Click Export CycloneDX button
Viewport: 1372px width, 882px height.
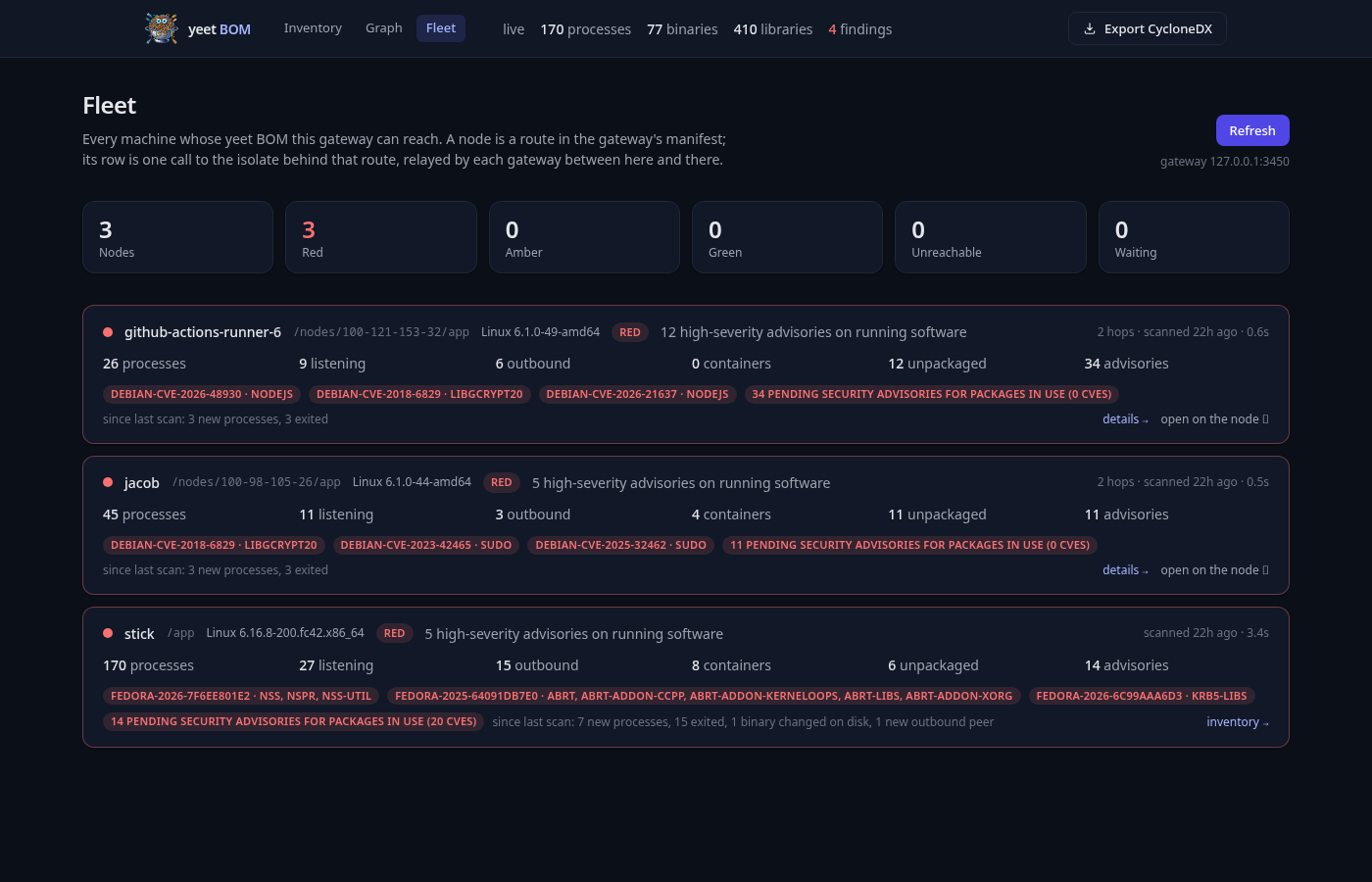tap(1148, 28)
